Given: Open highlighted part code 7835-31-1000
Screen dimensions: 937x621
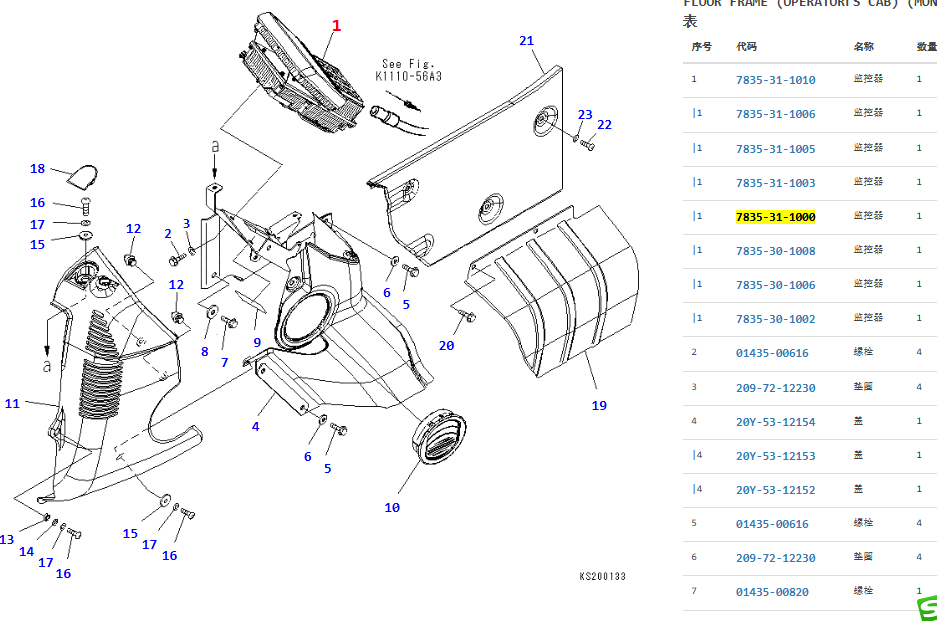Looking at the screenshot, I should point(775,217).
